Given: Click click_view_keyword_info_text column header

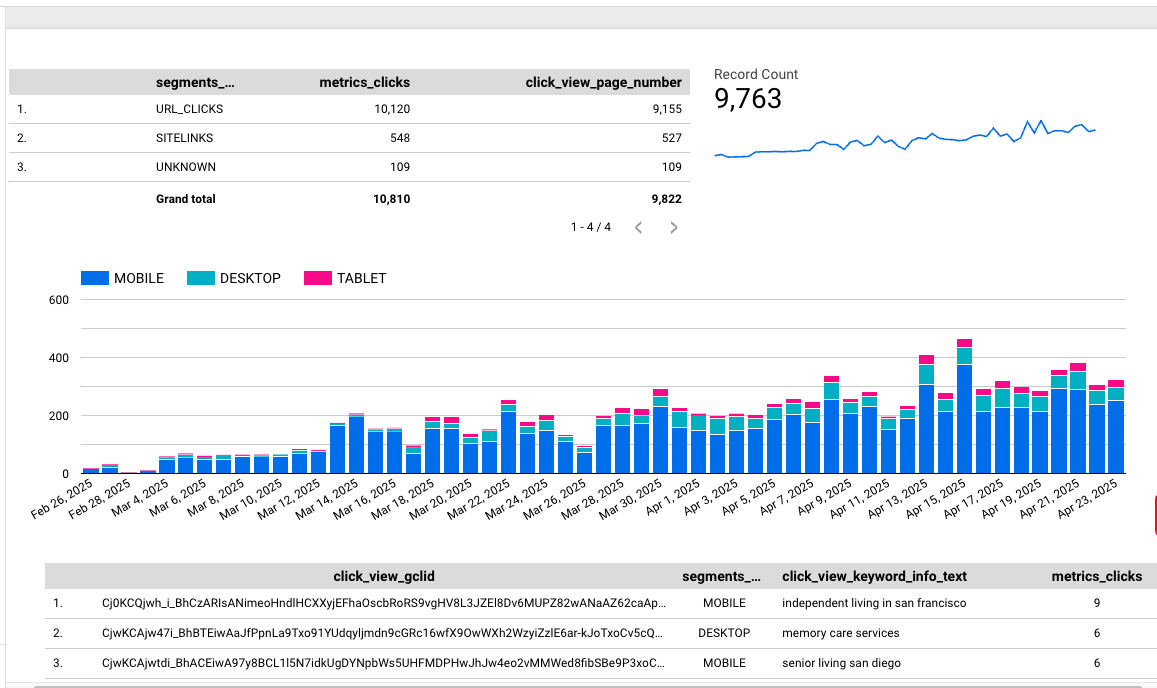Looking at the screenshot, I should point(874,576).
